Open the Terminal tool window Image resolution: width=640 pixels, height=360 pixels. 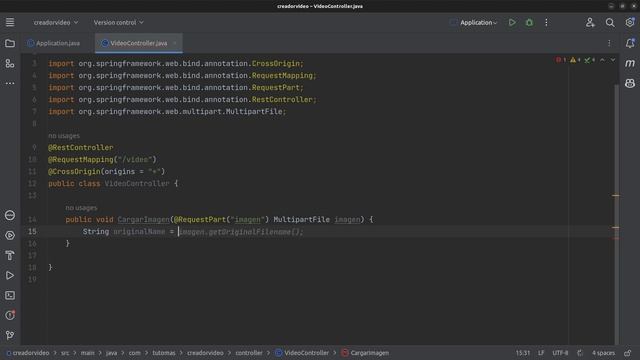10,296
